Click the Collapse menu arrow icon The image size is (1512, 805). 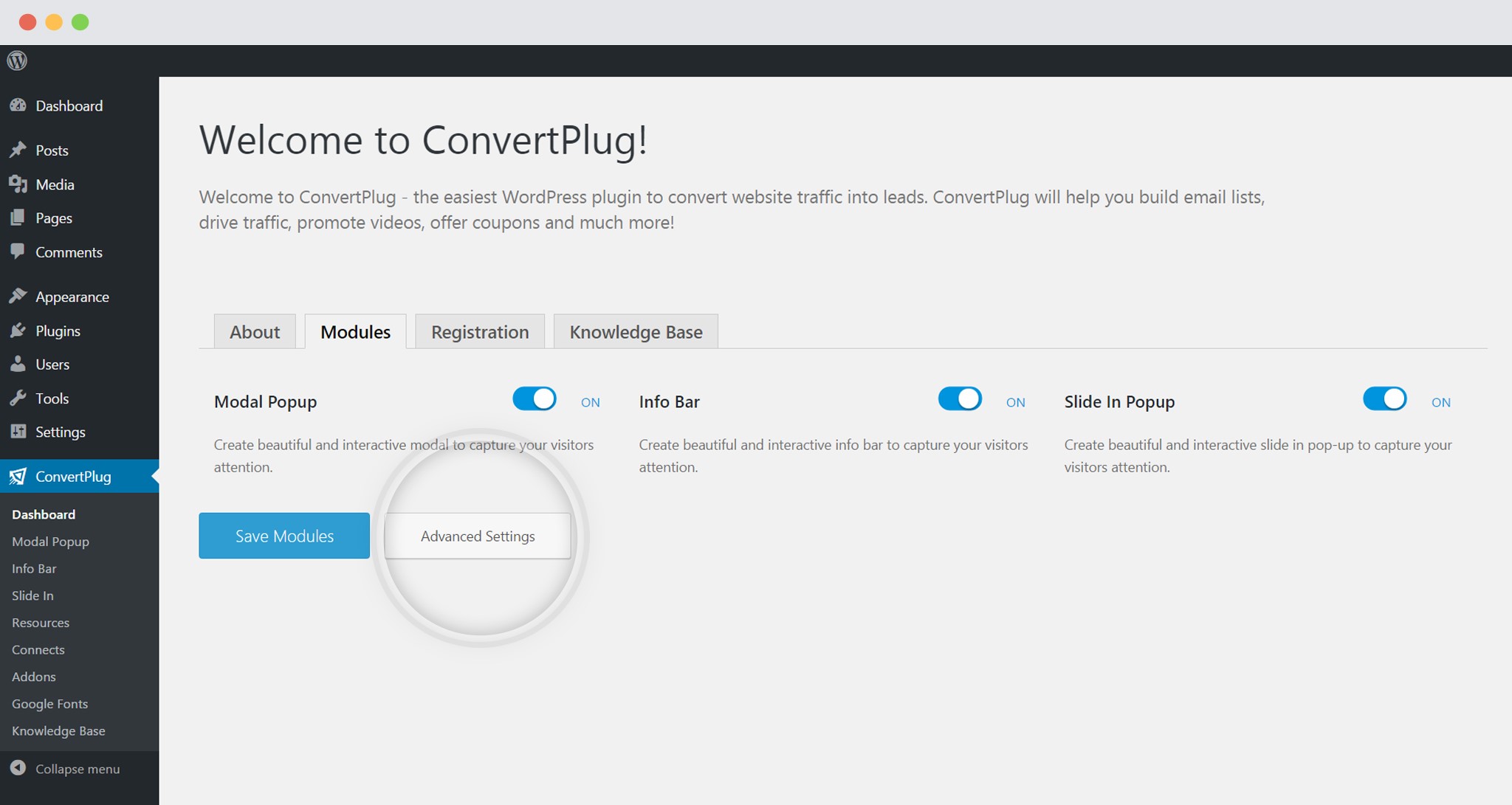click(18, 767)
